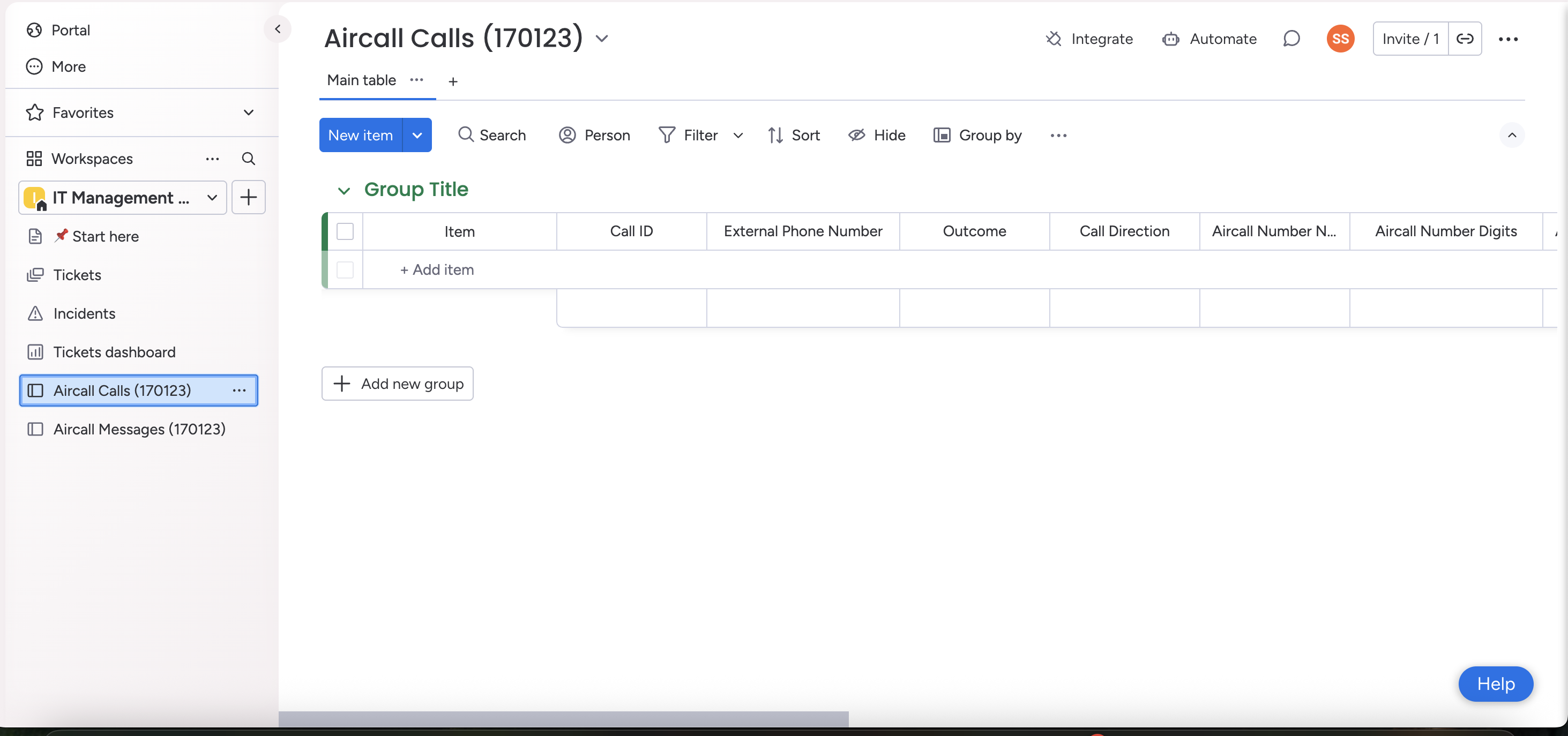This screenshot has width=1568, height=736.
Task: Click the Aircall Number N... column header
Action: pyautogui.click(x=1274, y=231)
